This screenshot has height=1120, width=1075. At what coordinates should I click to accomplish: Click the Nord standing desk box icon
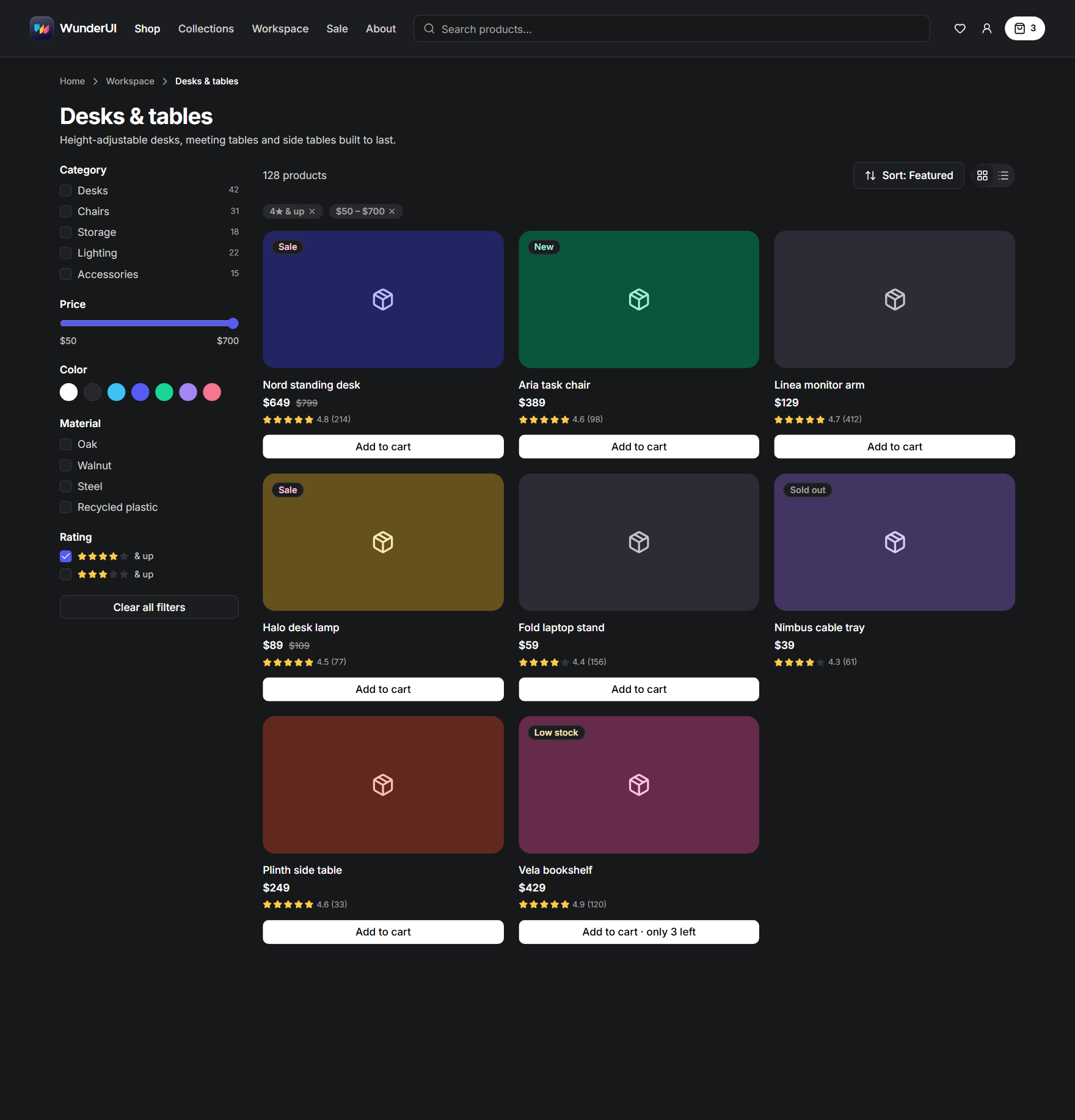pos(383,299)
